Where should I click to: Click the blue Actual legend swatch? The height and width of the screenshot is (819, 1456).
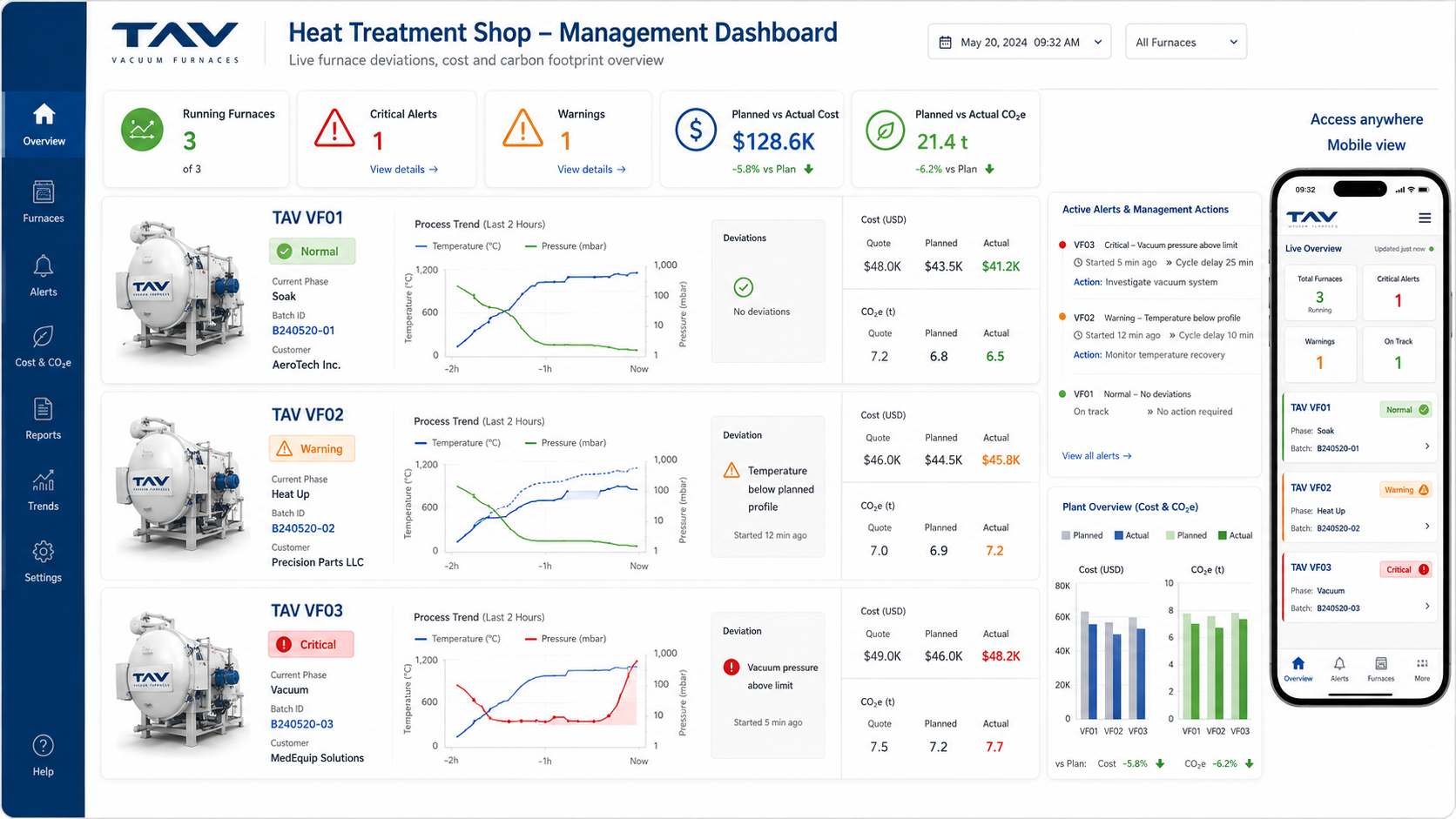[1119, 535]
